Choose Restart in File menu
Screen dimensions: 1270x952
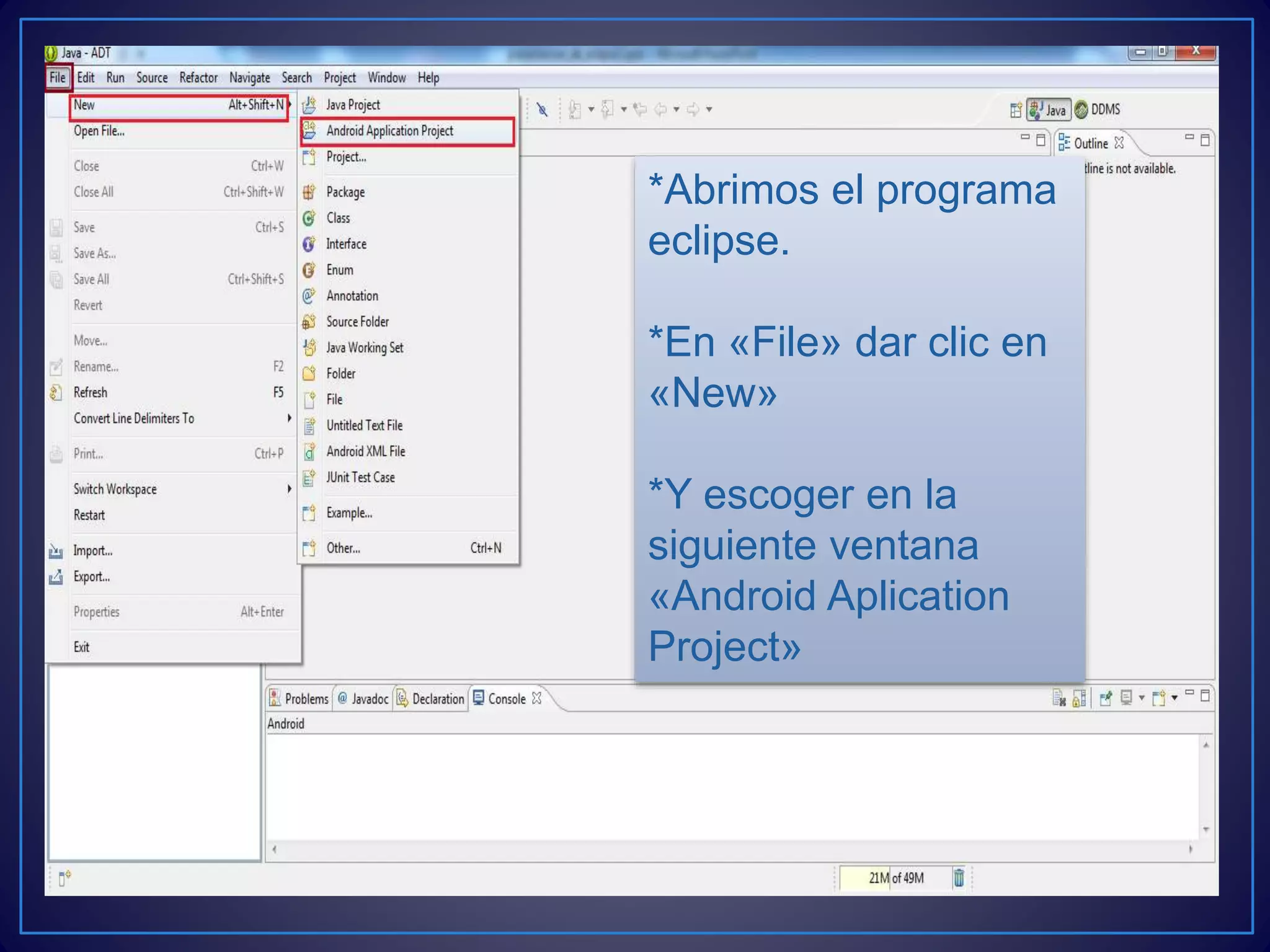click(x=89, y=515)
